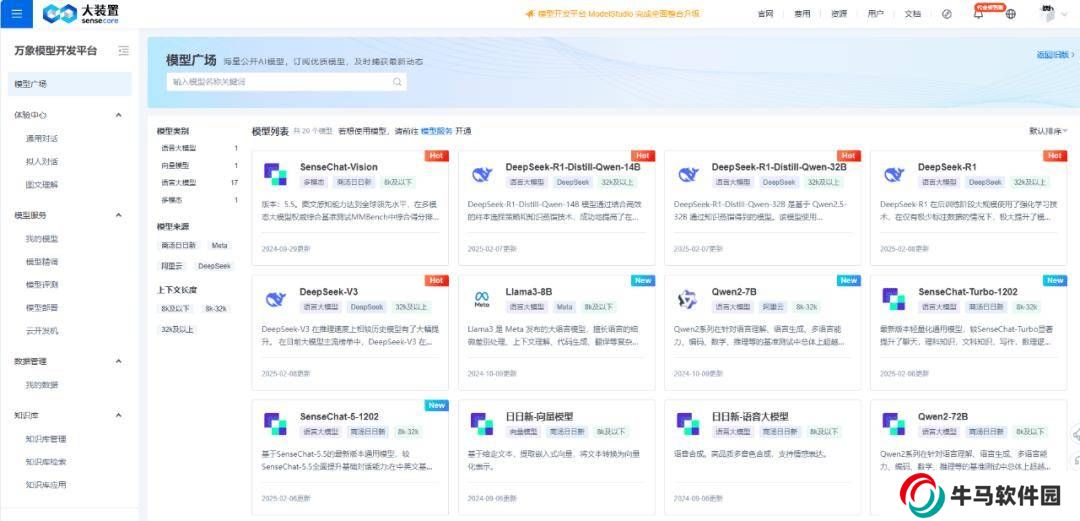Toggle the 32k及以上 context length filter
The image size is (1080, 521).
pos(177,329)
